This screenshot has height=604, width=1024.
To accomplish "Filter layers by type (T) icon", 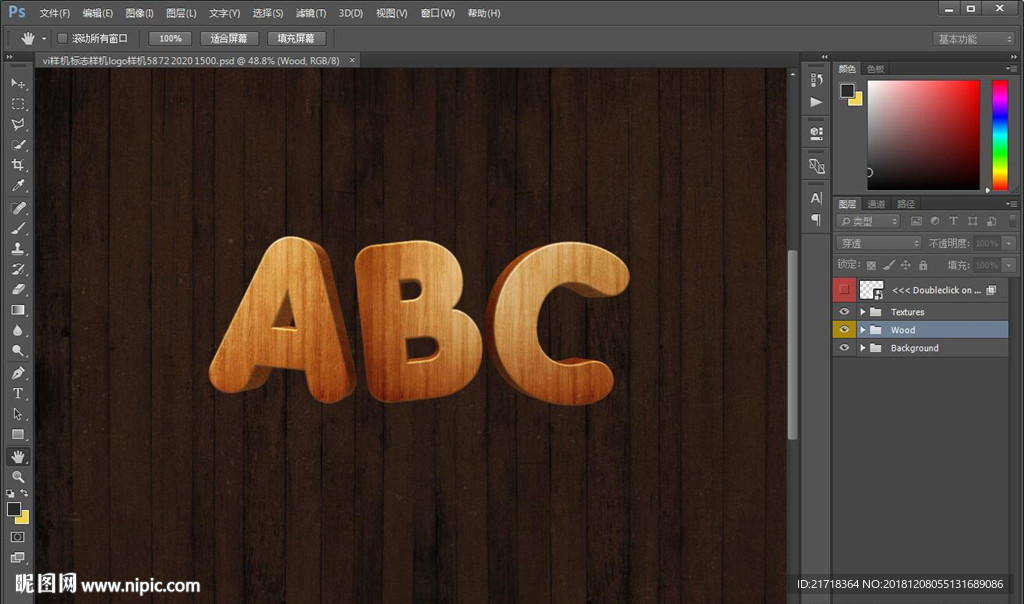I will pos(953,221).
